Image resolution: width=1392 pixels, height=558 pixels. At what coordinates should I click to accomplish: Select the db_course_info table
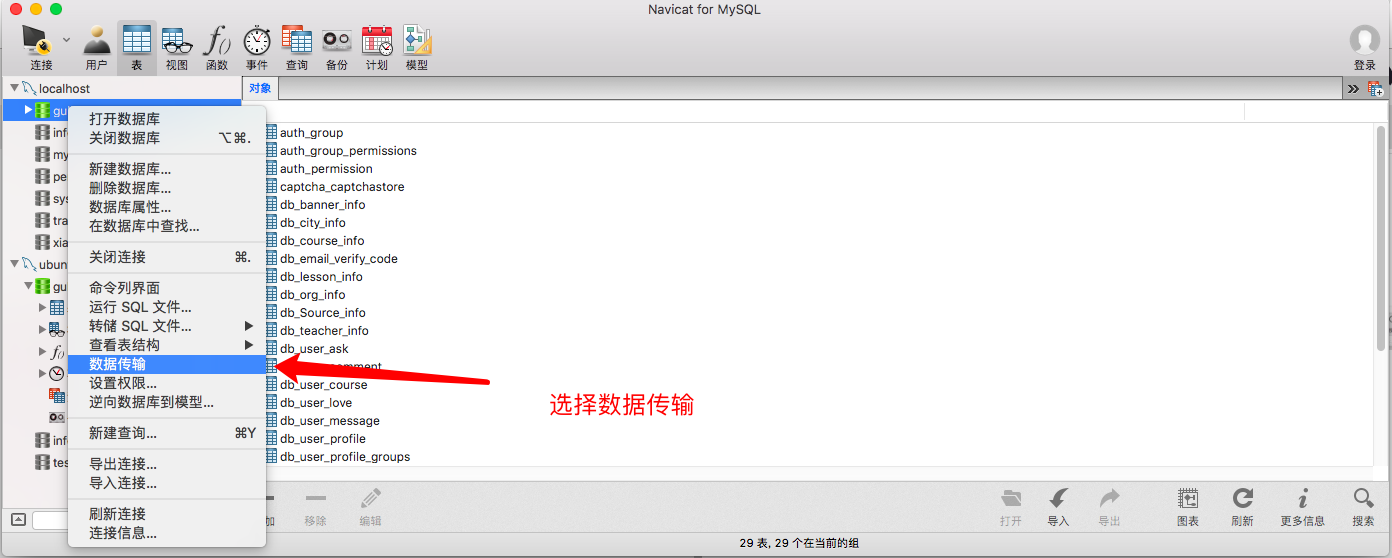pyautogui.click(x=322, y=240)
